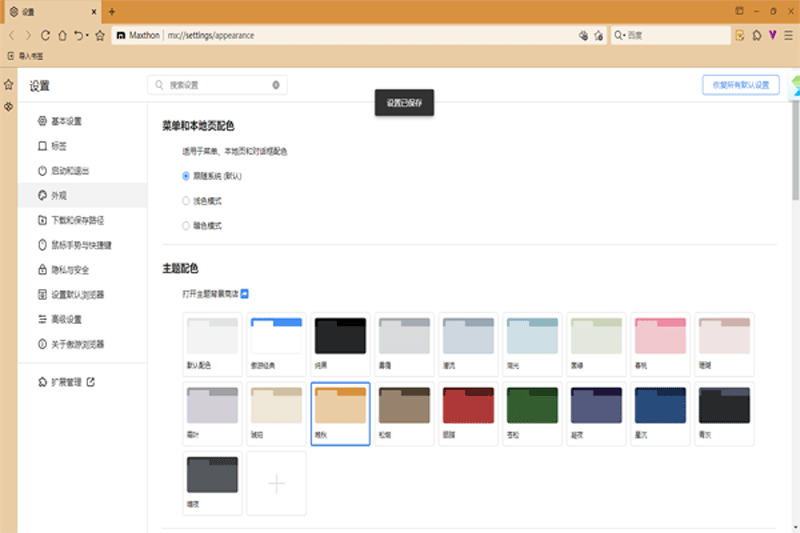
Task: Open a new tab with plus icon
Action: (112, 11)
